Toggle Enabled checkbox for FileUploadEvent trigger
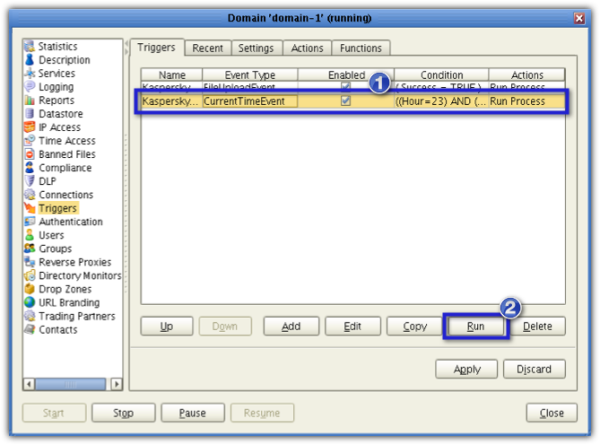 pos(346,88)
